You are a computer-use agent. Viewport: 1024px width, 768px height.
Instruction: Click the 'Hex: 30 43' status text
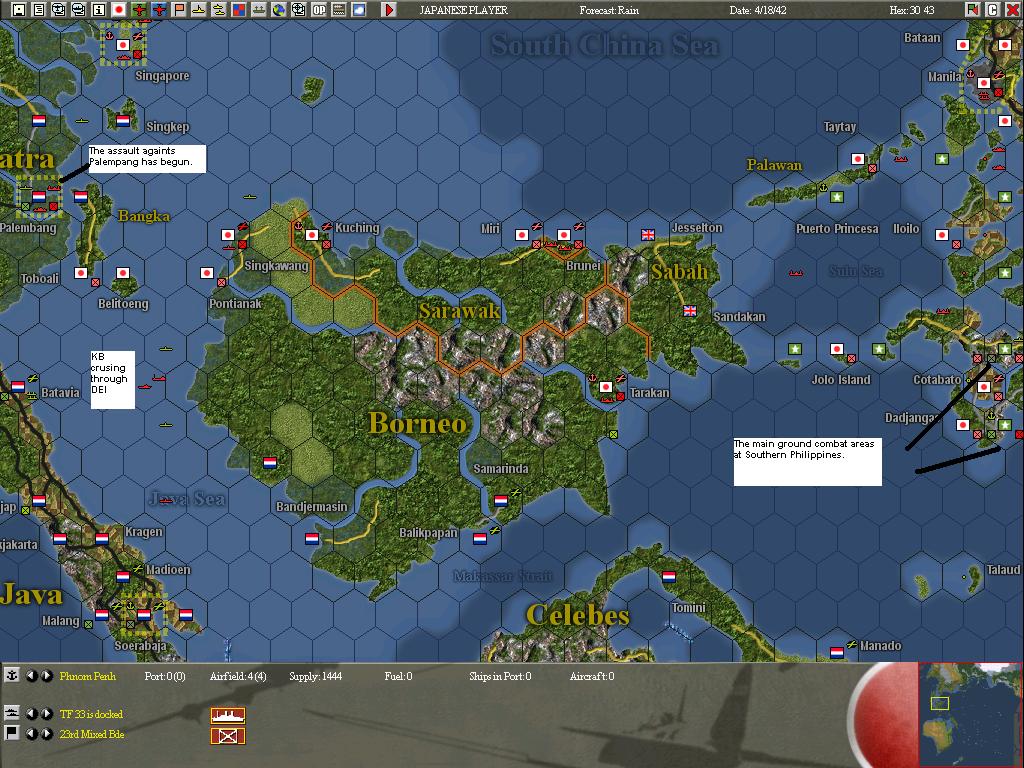(x=912, y=10)
